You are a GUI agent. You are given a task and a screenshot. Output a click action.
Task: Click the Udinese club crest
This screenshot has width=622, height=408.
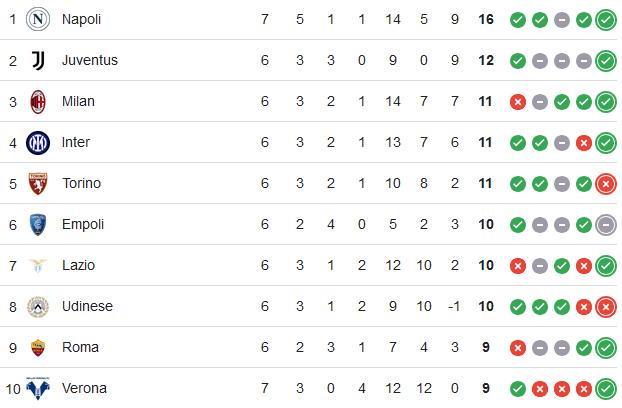[38, 306]
